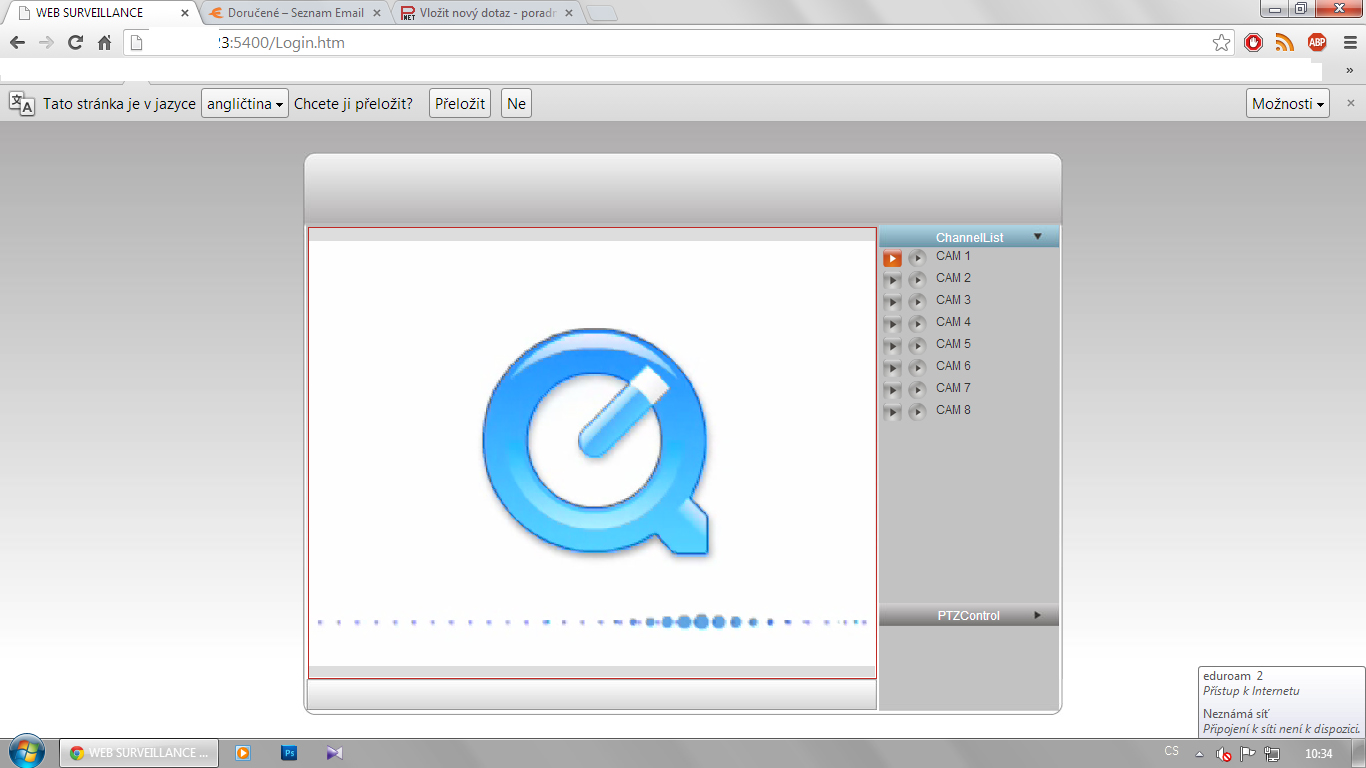Click the round play icon beside CAM 3
Screen dimensions: 1366x768
917,302
